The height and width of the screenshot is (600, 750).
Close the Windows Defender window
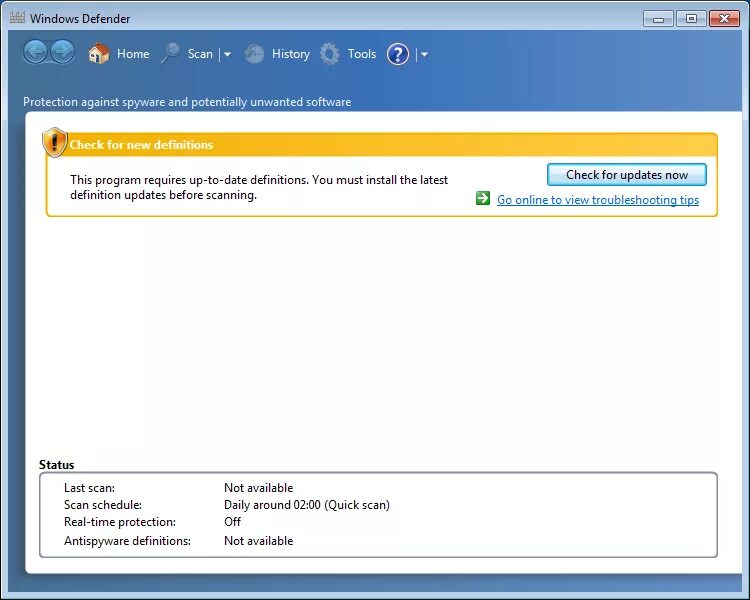pyautogui.click(x=724, y=19)
